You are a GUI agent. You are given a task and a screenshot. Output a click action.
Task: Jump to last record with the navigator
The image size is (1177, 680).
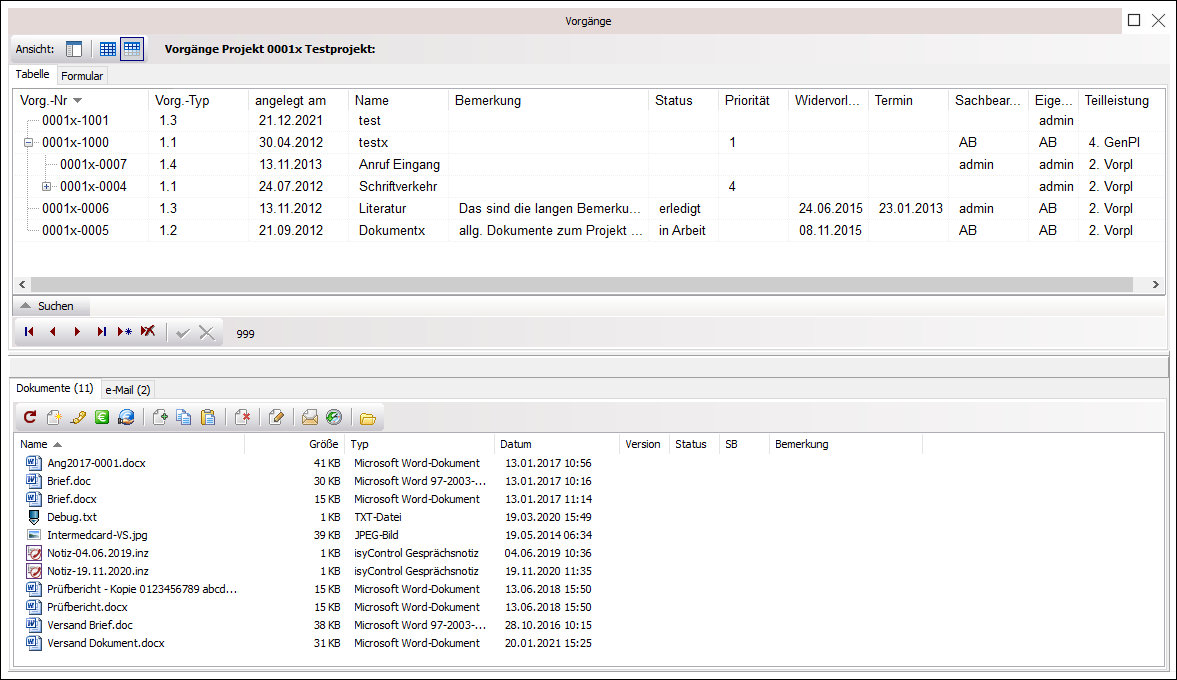point(101,331)
